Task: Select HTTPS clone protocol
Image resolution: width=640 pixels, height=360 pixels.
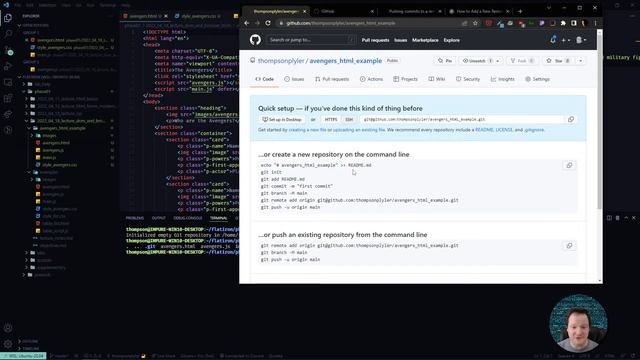Action: [331, 120]
